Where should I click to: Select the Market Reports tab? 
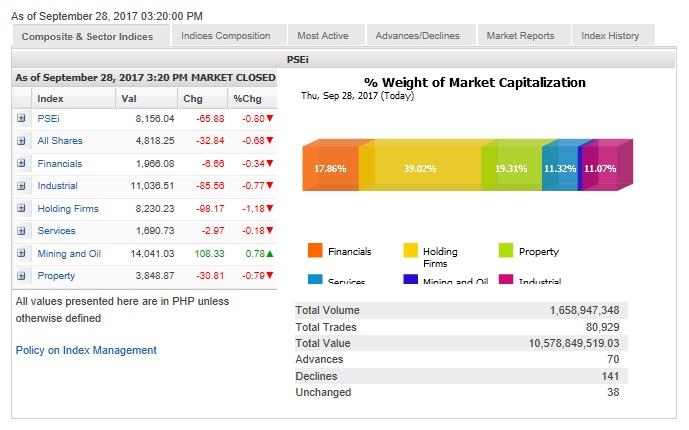click(520, 36)
